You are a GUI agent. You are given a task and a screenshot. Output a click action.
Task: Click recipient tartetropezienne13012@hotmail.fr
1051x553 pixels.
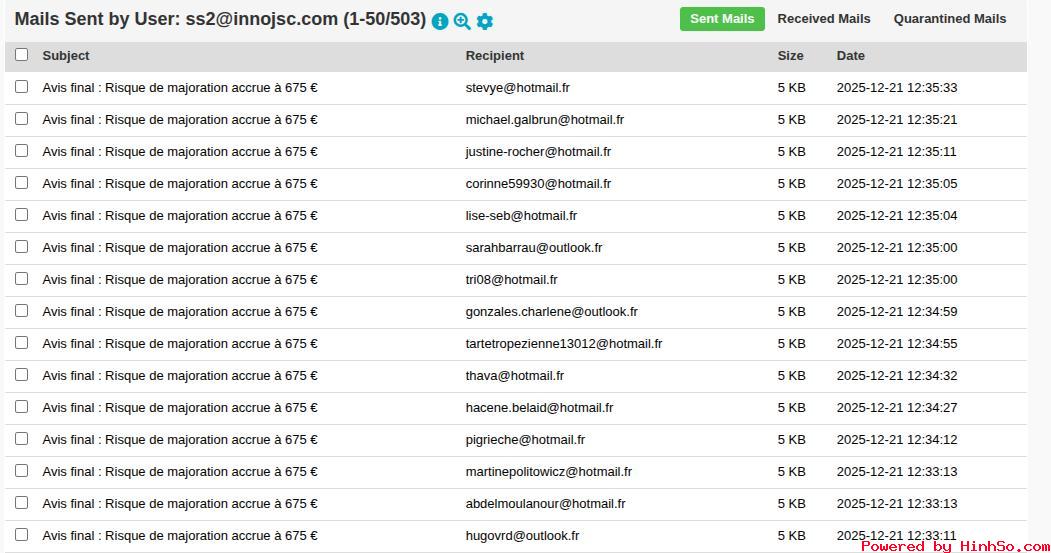[563, 344]
